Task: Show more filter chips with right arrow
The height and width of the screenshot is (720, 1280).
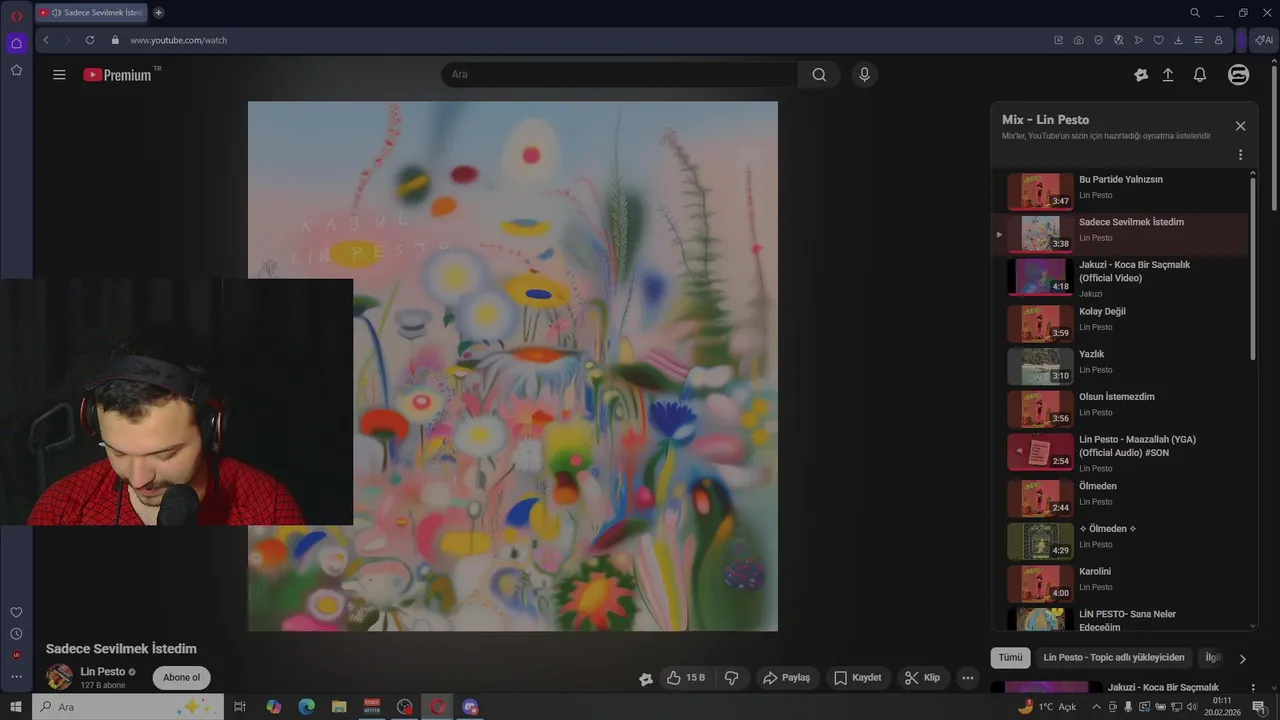Action: (x=1242, y=659)
